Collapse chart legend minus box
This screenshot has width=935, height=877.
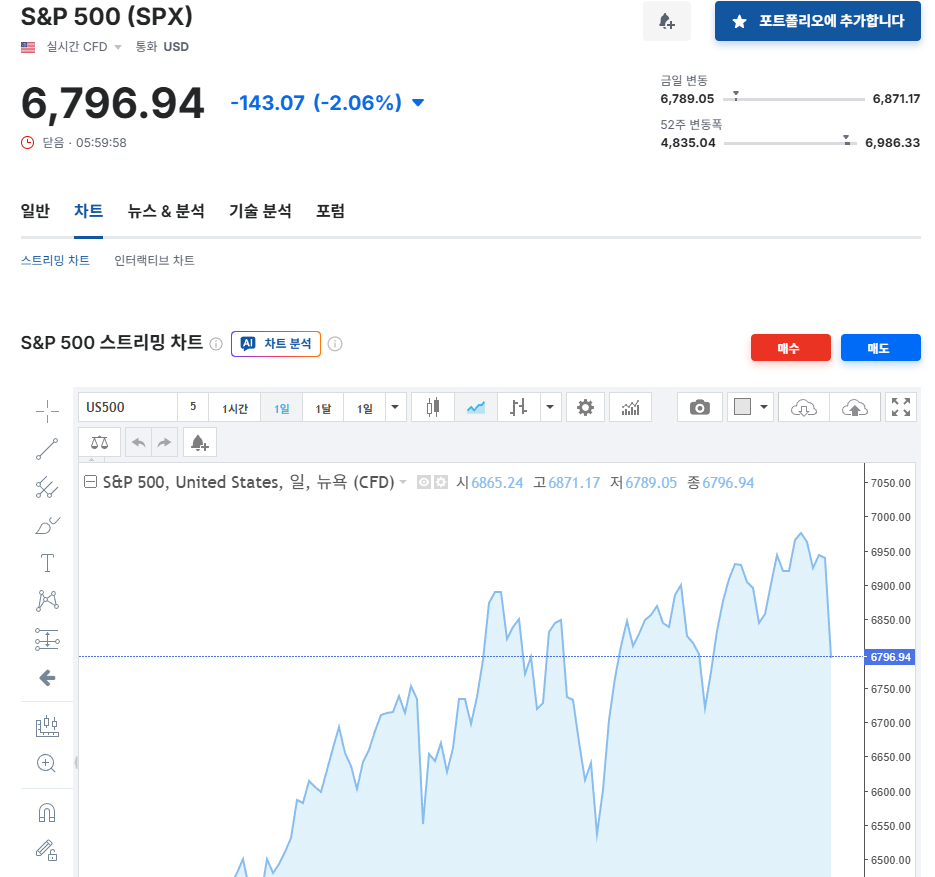(90, 482)
